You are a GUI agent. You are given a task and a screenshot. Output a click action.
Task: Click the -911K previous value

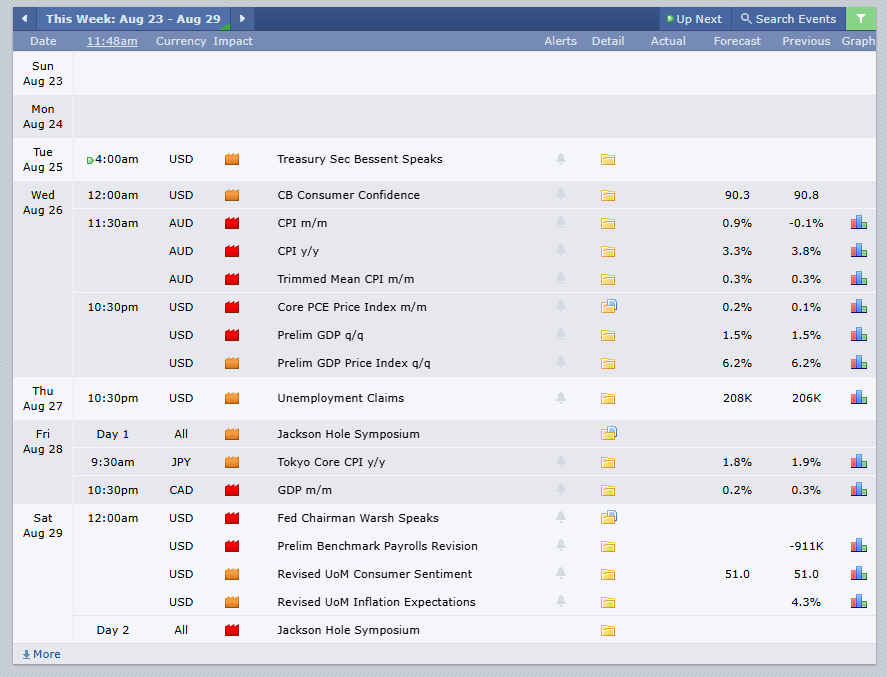click(x=806, y=546)
